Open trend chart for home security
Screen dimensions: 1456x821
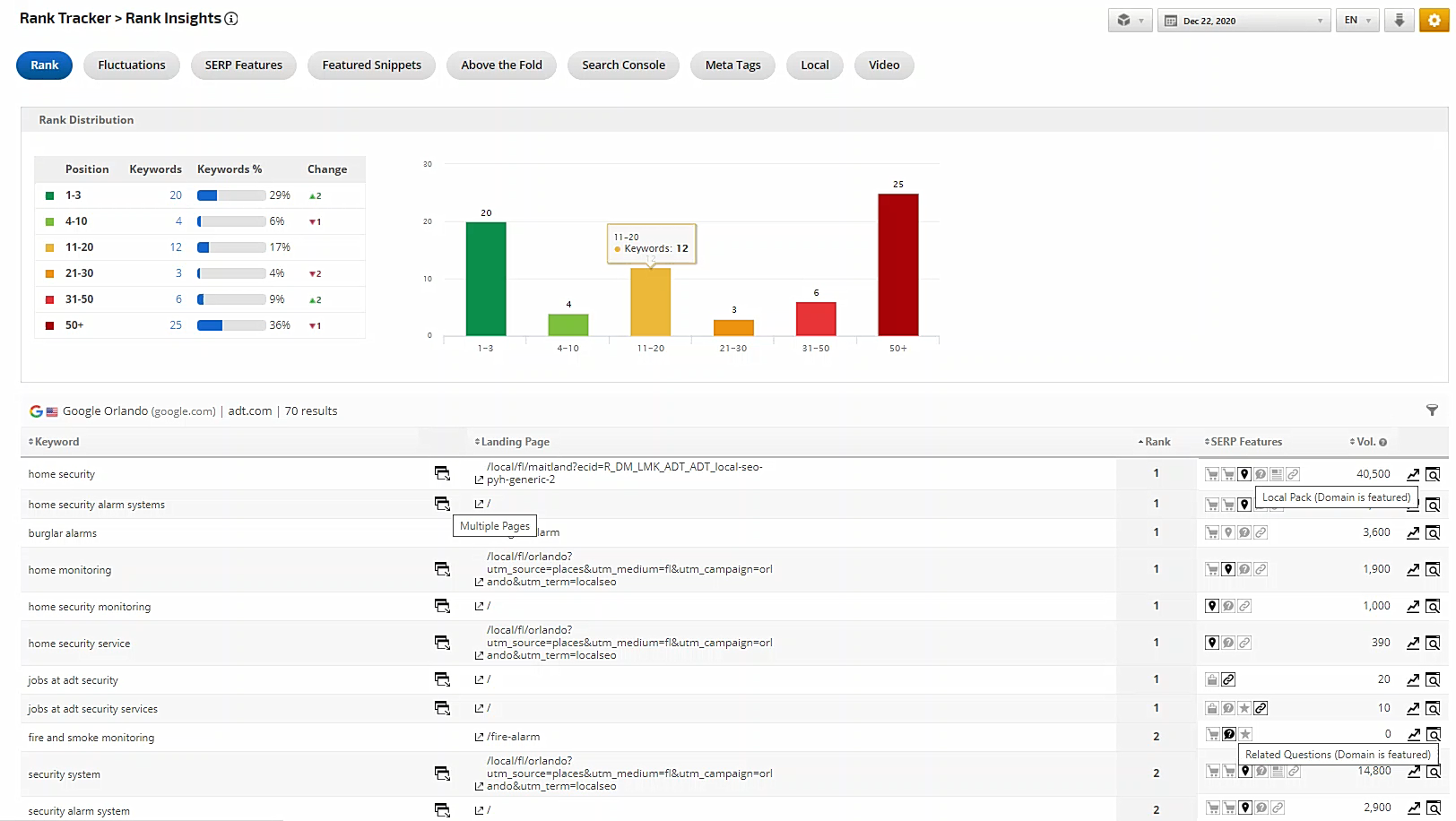[1413, 474]
